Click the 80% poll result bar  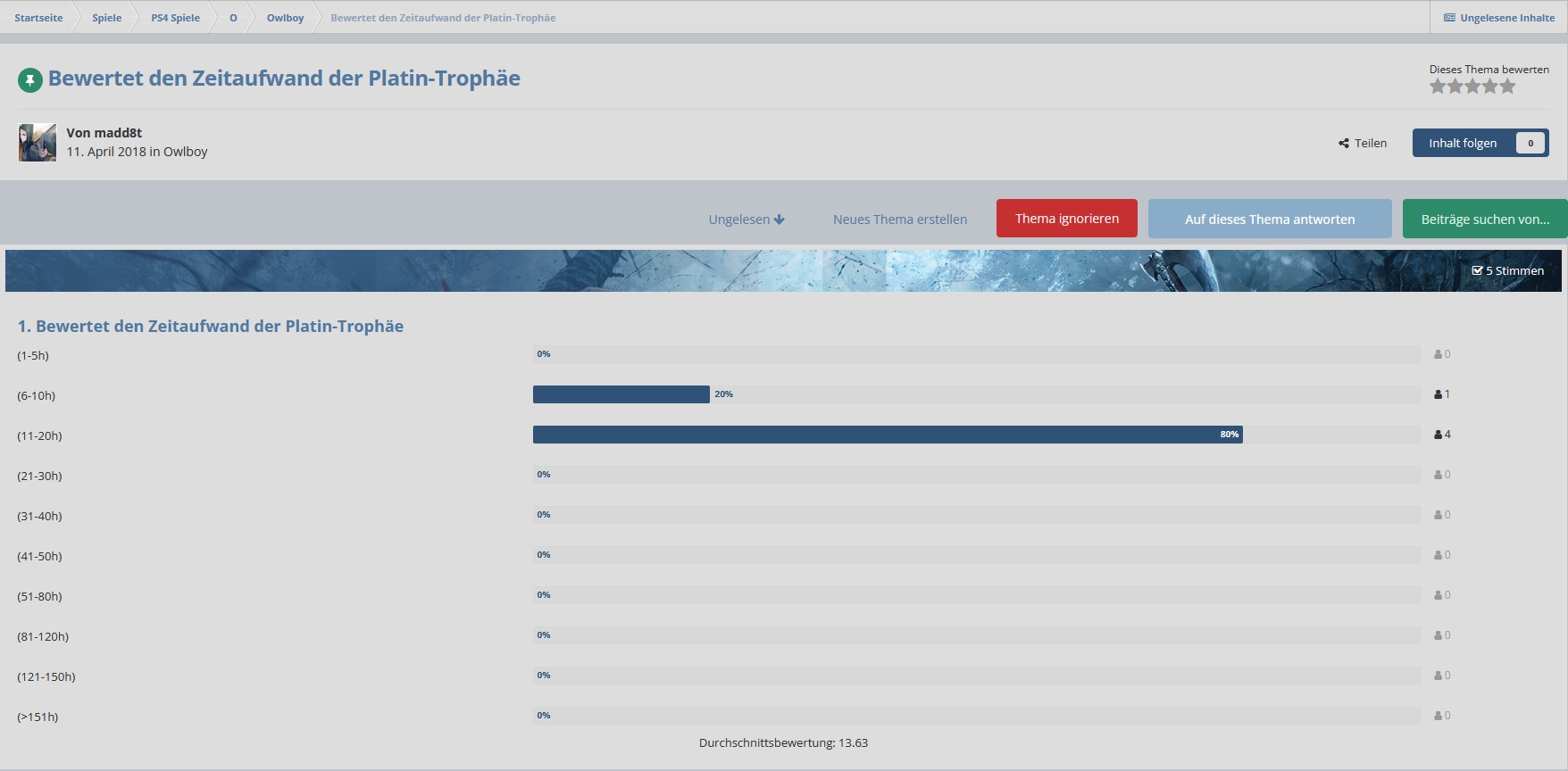click(x=887, y=435)
